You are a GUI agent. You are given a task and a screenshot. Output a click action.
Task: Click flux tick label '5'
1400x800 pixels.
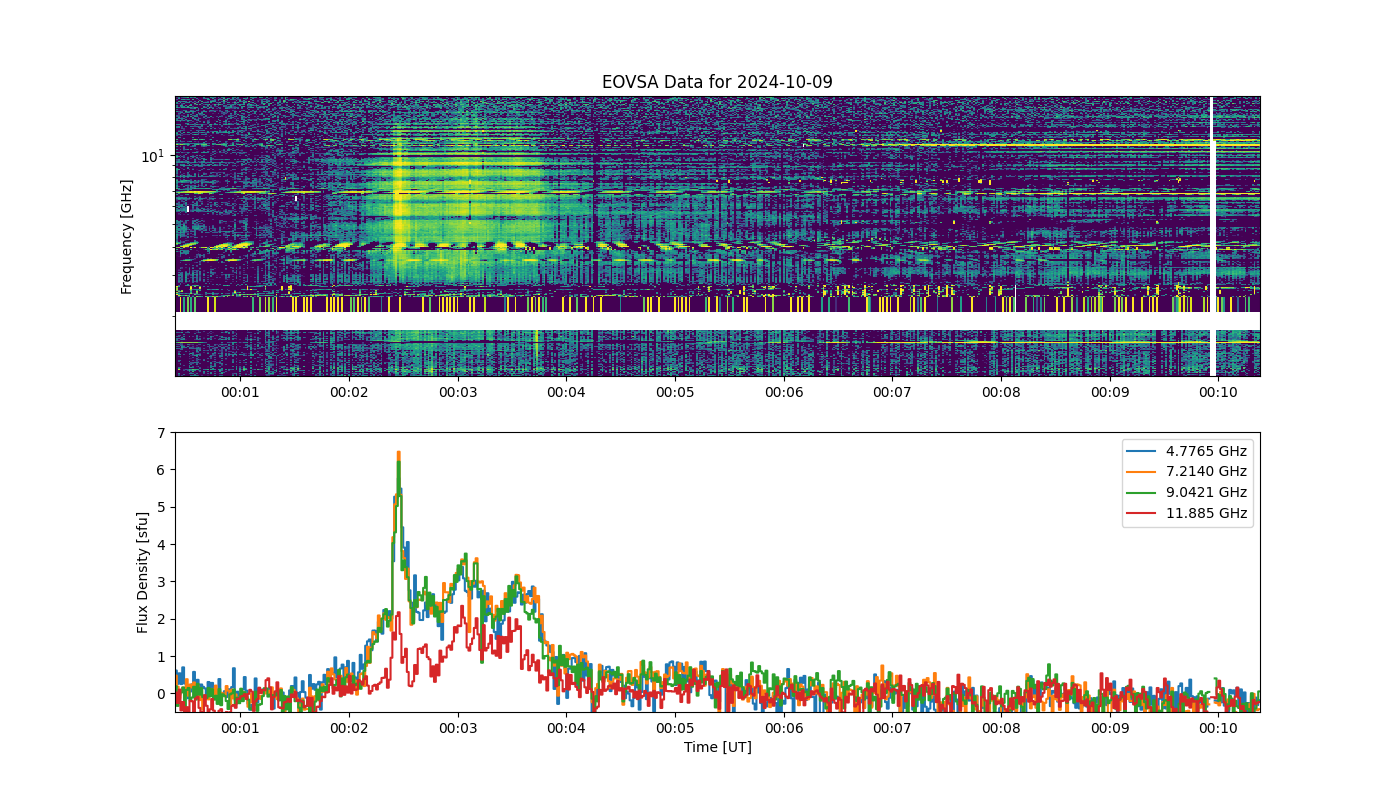[x=162, y=507]
